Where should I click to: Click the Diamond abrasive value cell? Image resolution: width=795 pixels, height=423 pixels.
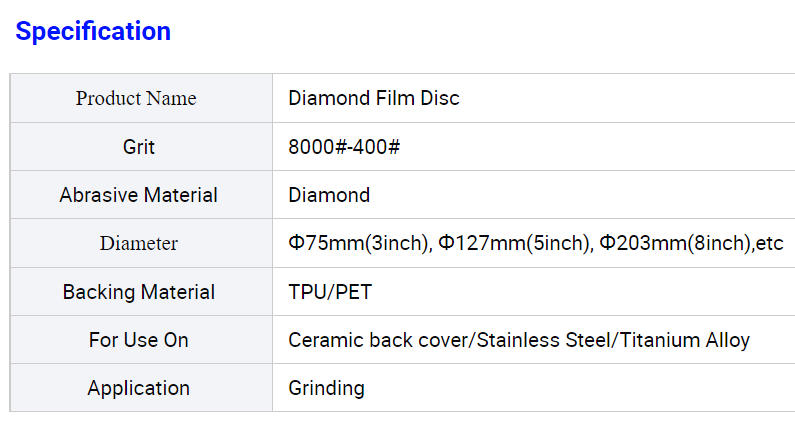point(329,195)
